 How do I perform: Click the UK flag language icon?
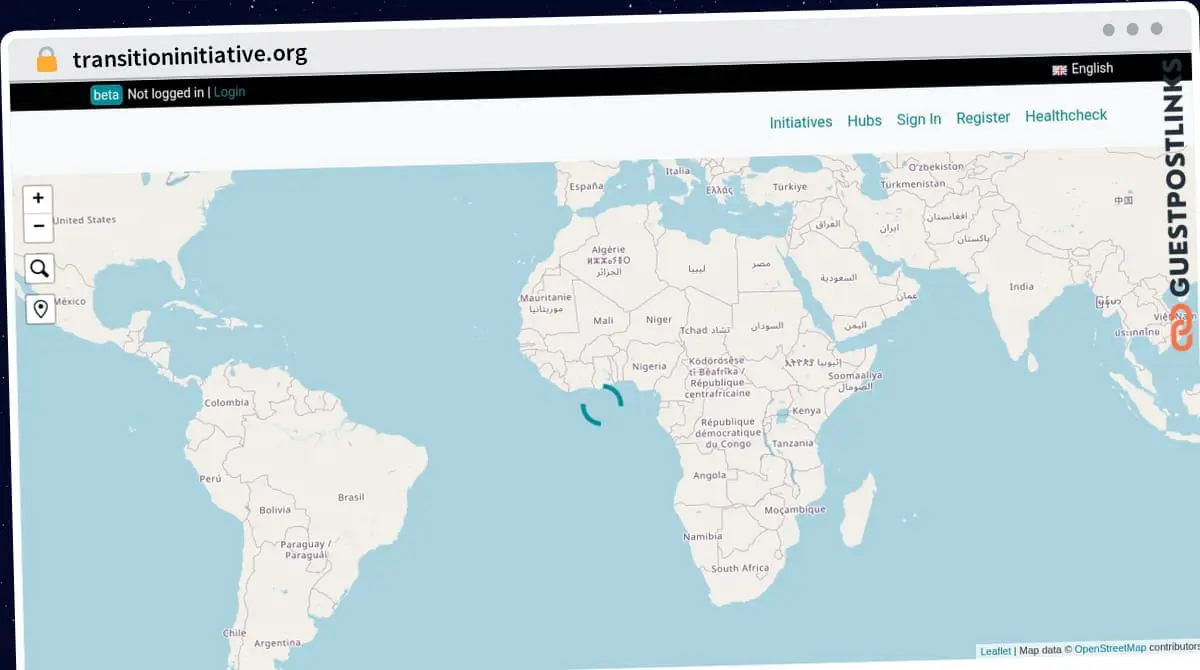tap(1059, 70)
